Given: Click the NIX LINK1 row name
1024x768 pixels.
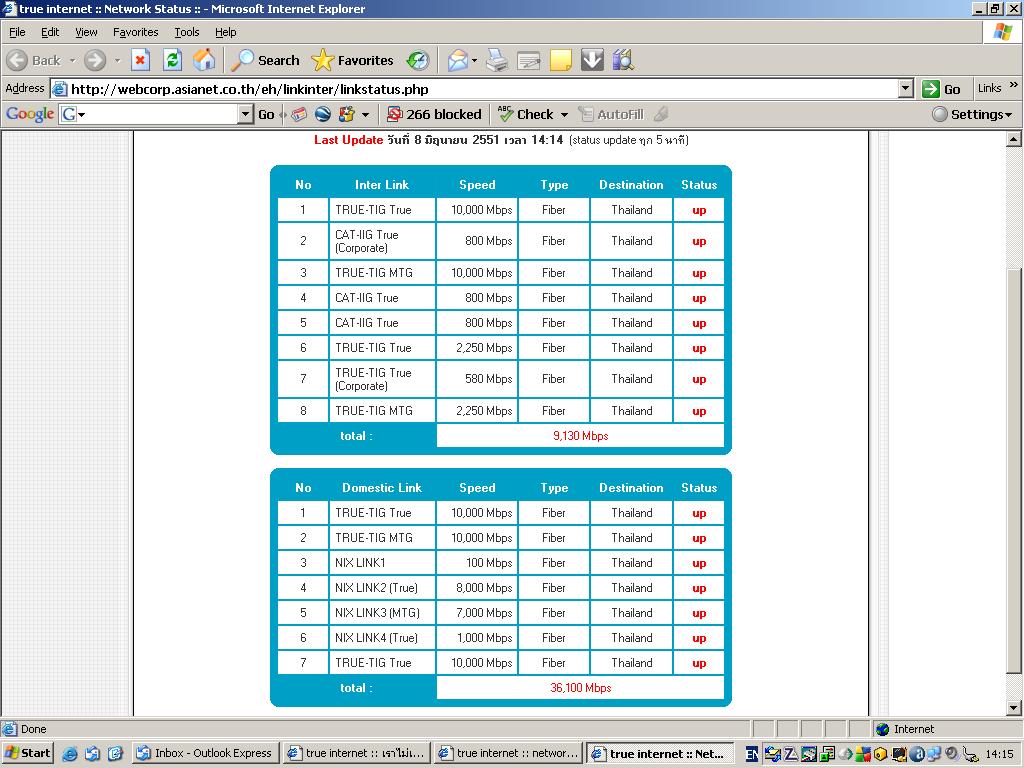Looking at the screenshot, I should [x=360, y=563].
